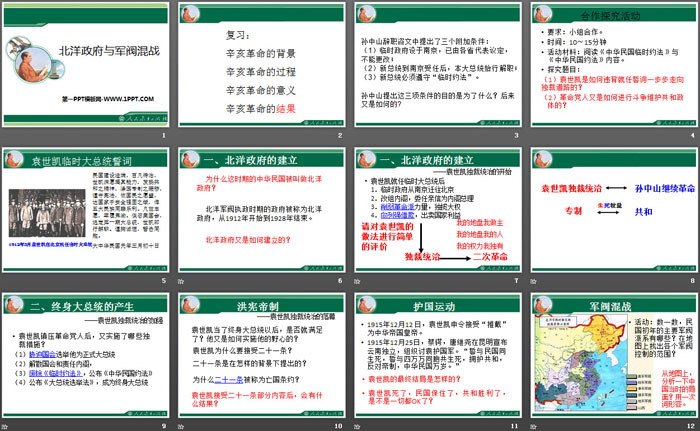Select slide 11 thumbnail 护国运动
Screen dimensions: 700x431
click(438, 356)
